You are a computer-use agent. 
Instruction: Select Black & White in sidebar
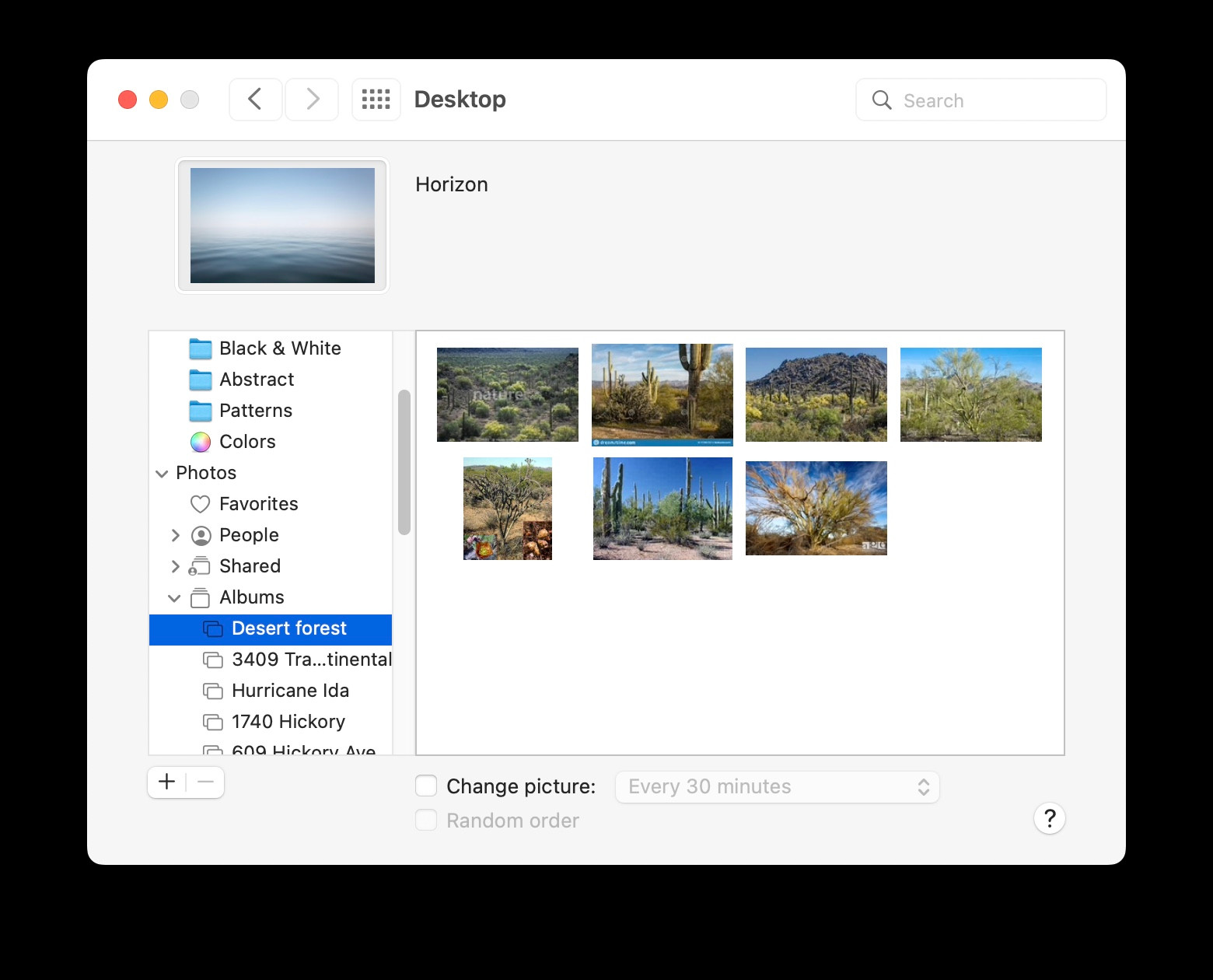(x=271, y=348)
